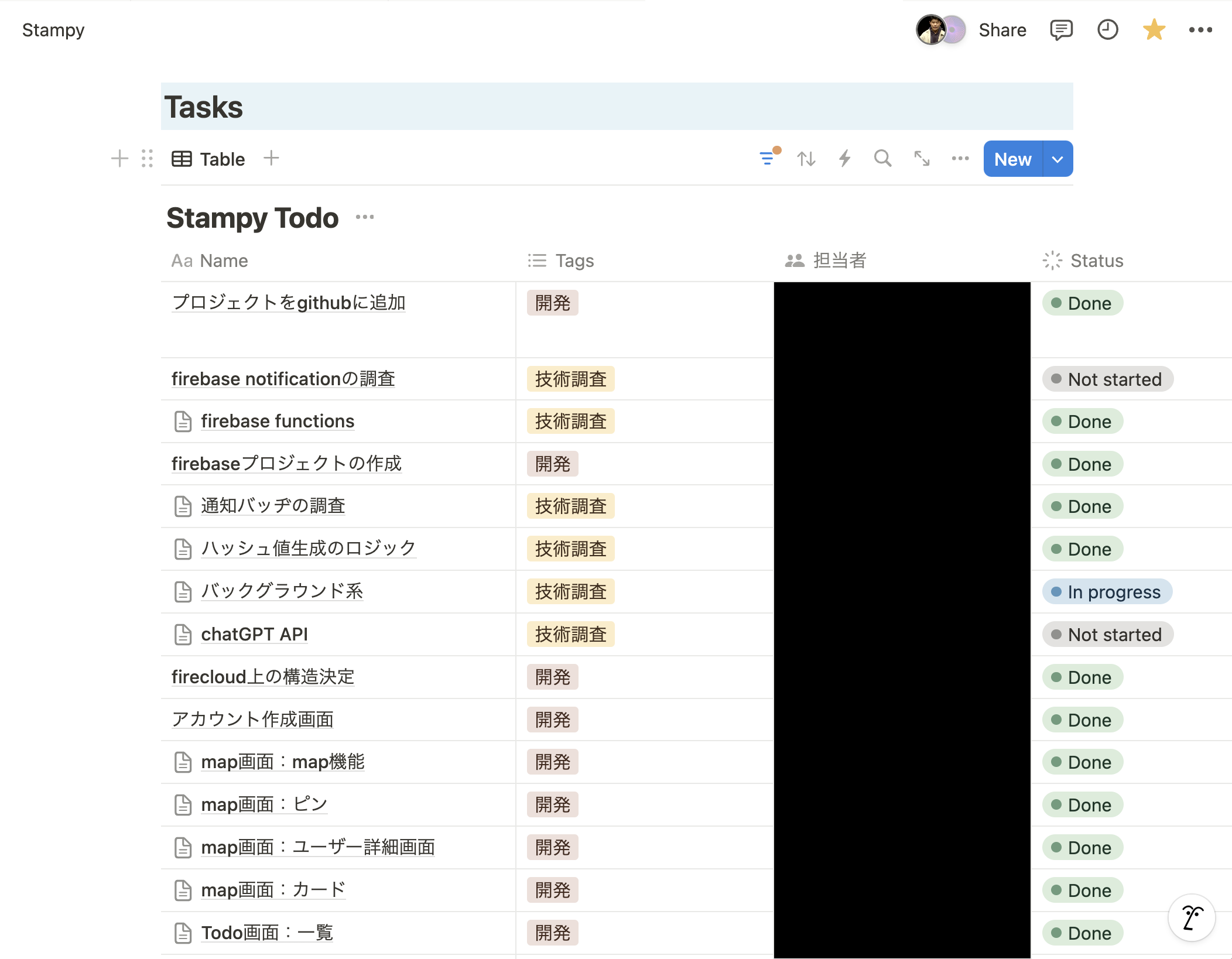This screenshot has height=959, width=1232.
Task: Click the Tasks page title
Action: 204,107
